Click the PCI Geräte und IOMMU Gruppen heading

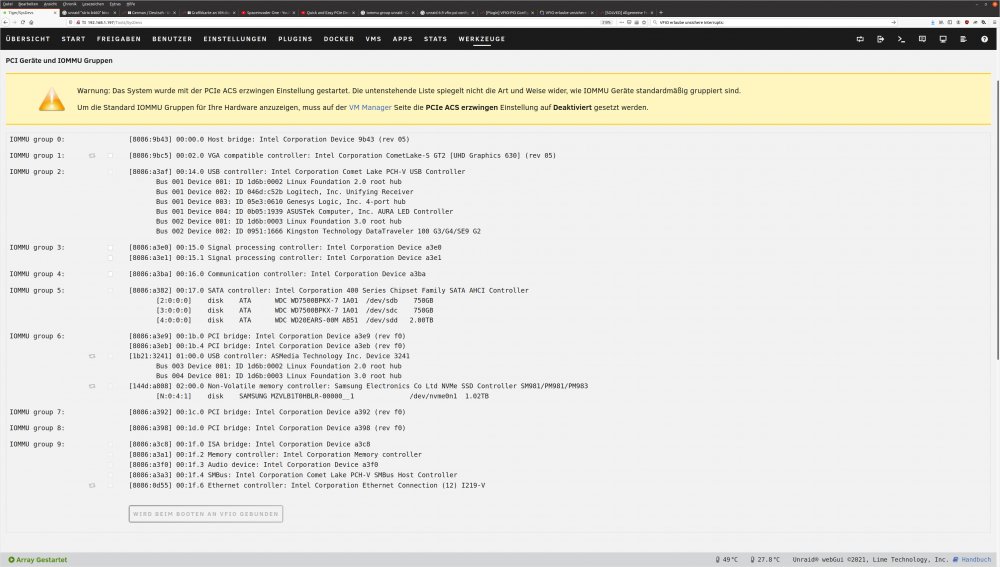[x=59, y=61]
